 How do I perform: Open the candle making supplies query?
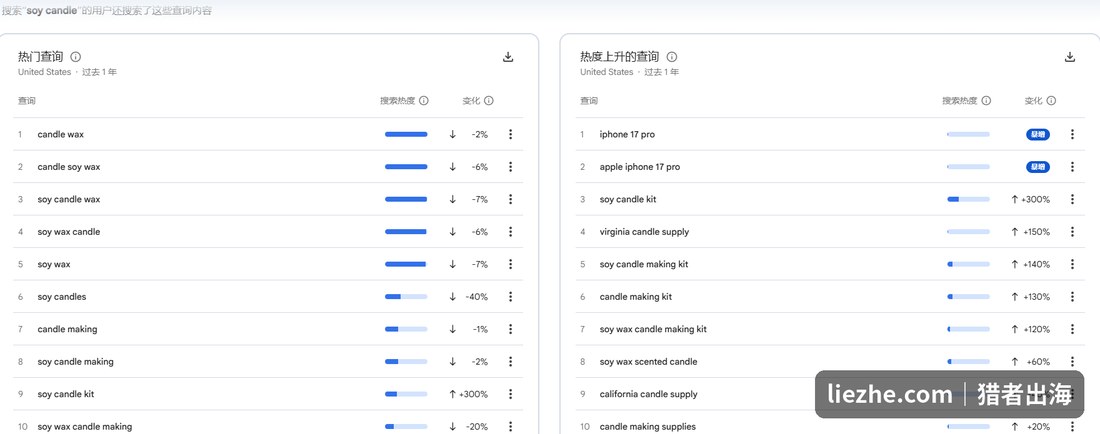click(648, 426)
